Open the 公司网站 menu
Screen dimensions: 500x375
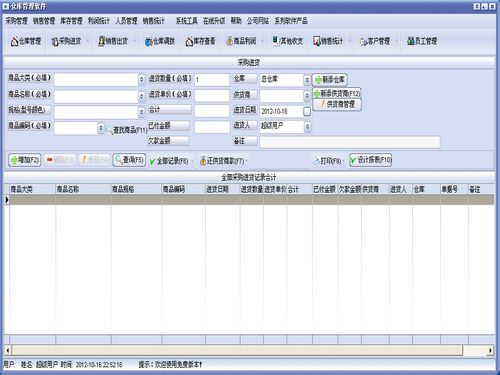point(258,21)
